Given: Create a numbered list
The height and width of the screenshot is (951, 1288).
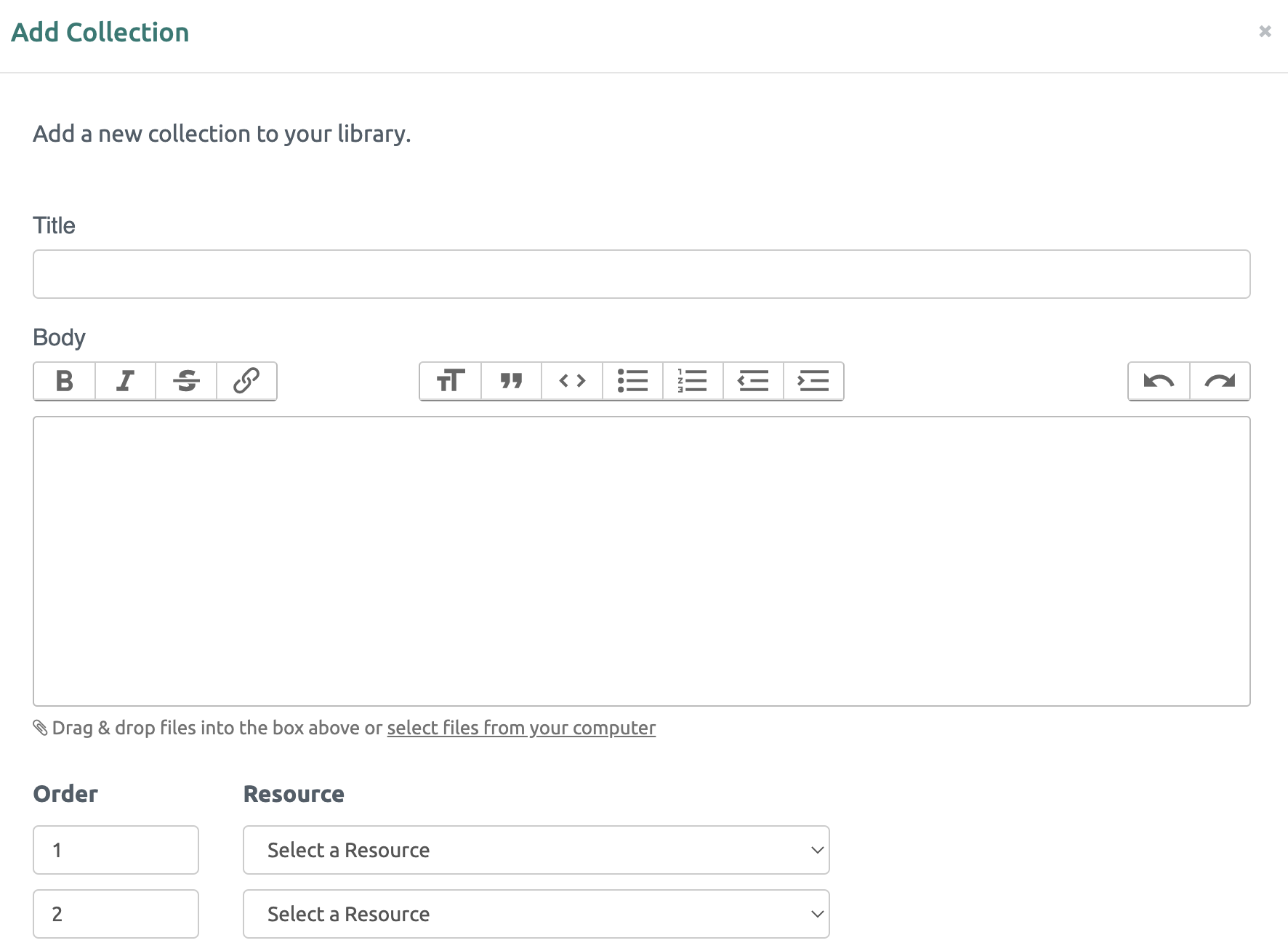Looking at the screenshot, I should (x=693, y=381).
